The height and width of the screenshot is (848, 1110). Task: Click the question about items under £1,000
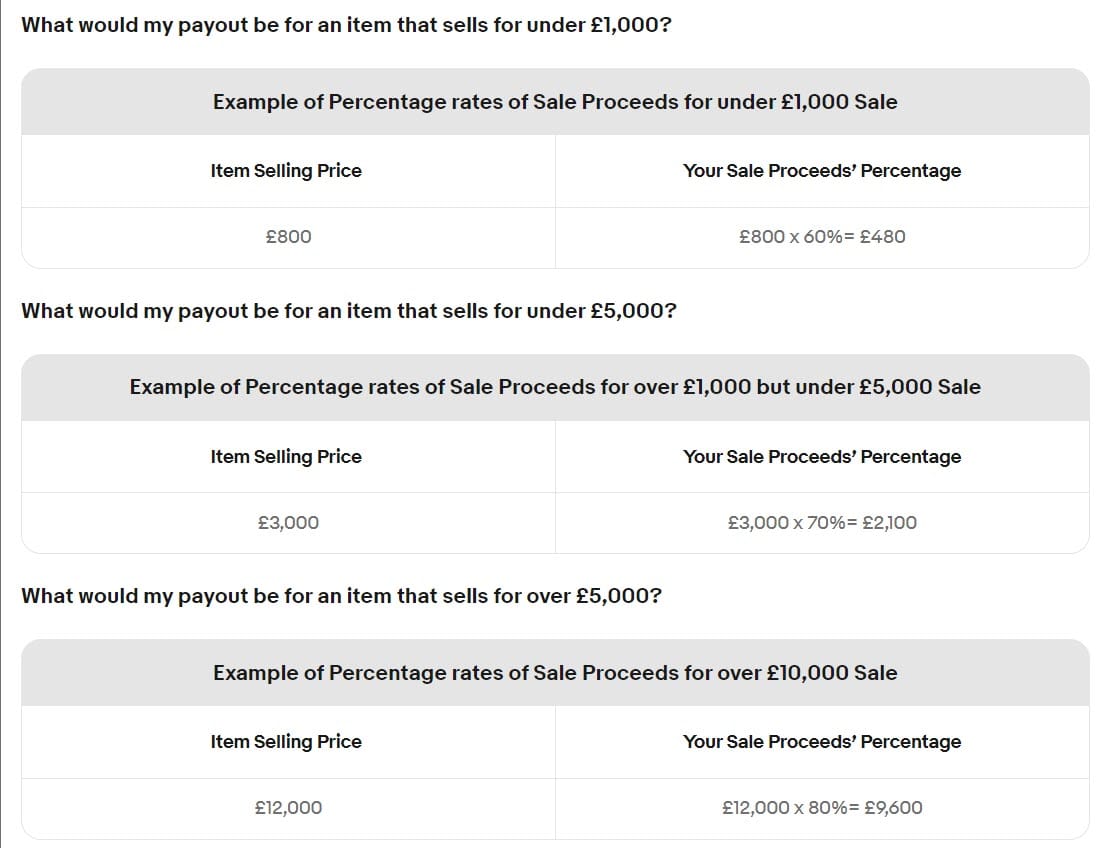point(346,25)
